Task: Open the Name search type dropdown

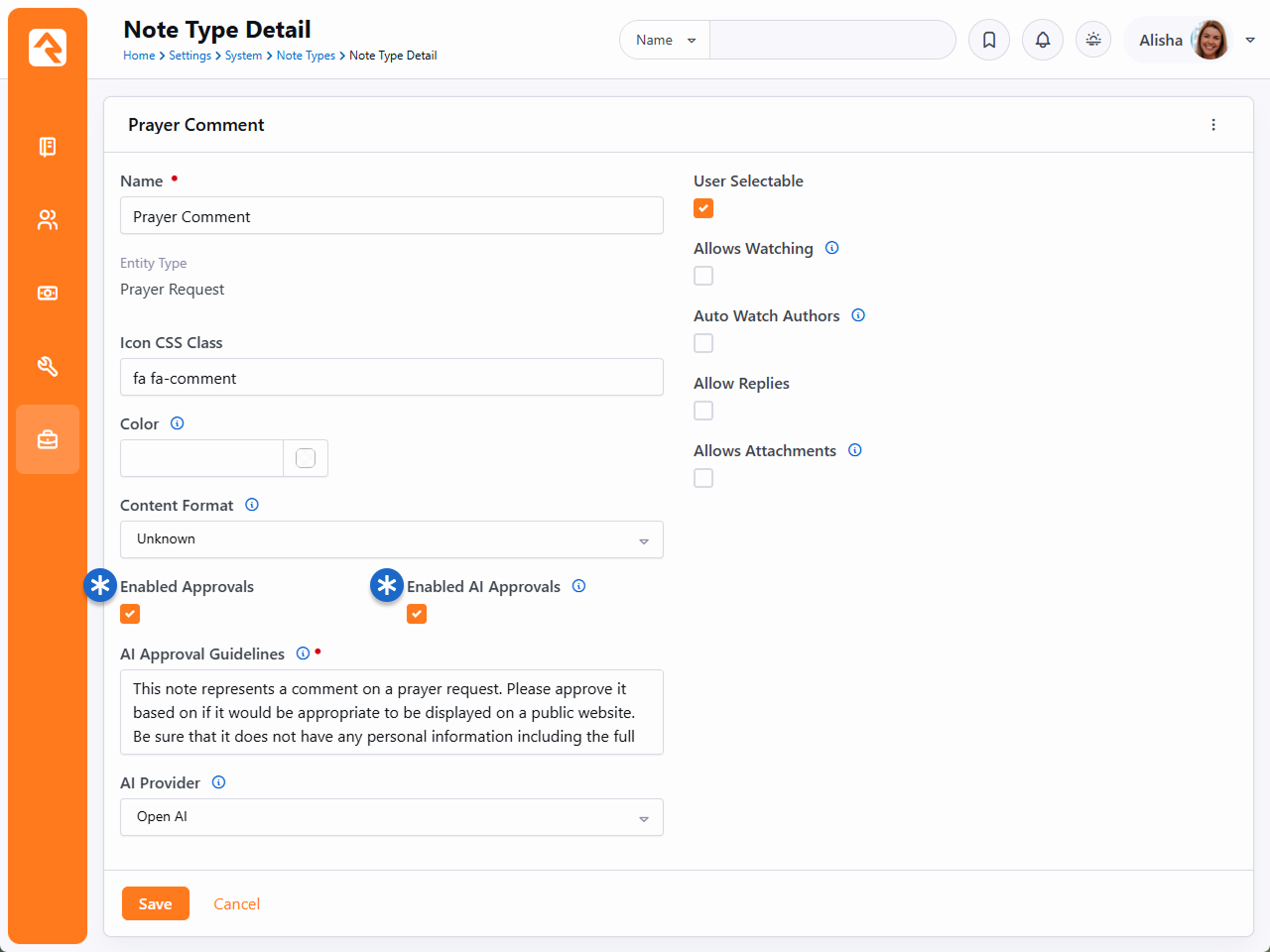Action: click(x=665, y=40)
